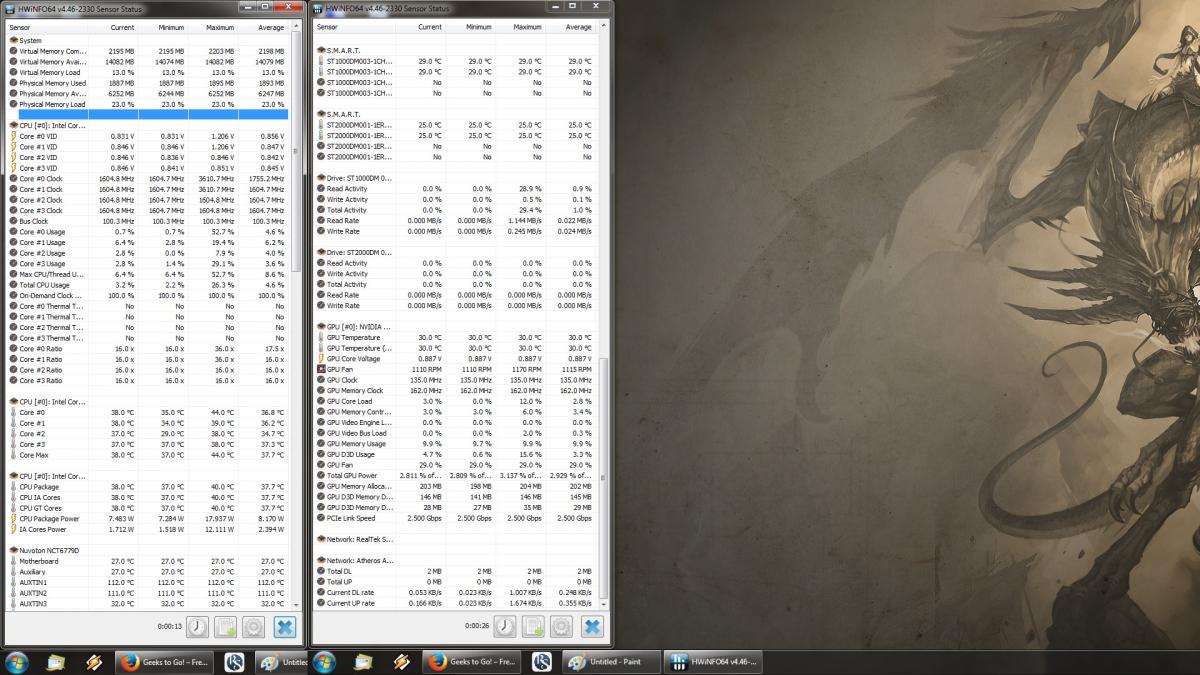This screenshot has width=1200, height=675.
Task: Select the GPU Memory Usage row
Action: tap(456, 444)
